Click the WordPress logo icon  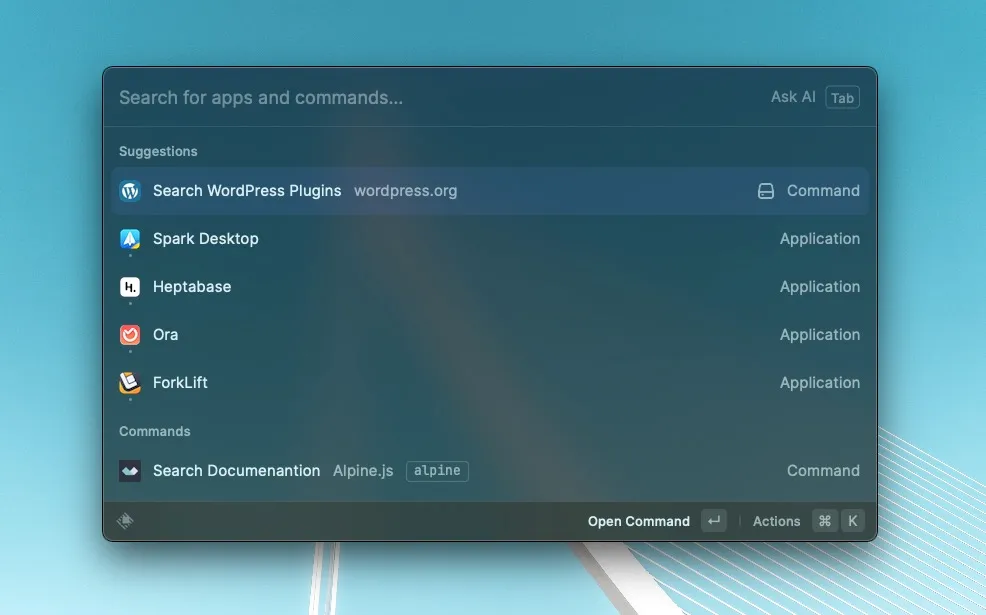130,191
